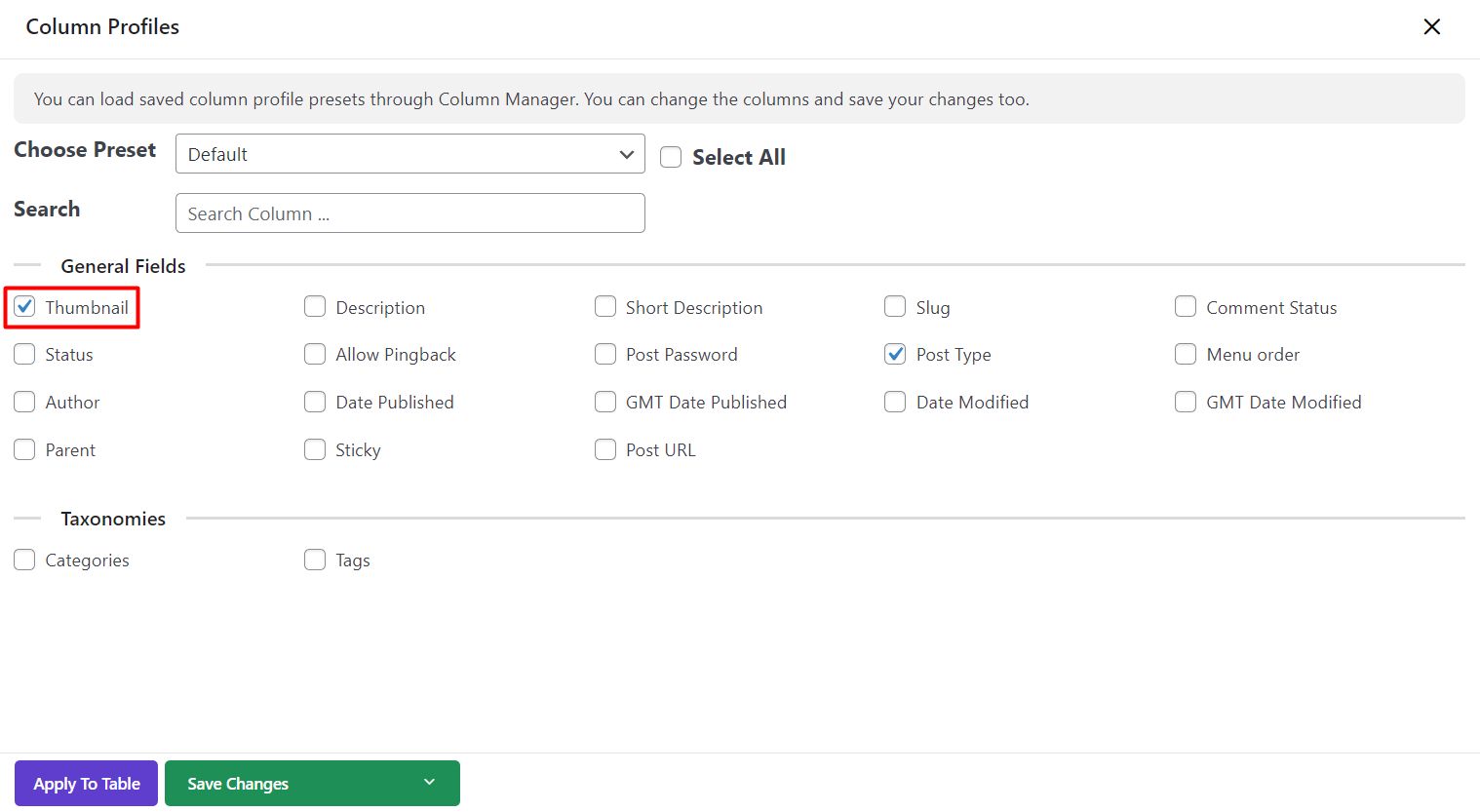Click the Apply To Table button
The width and height of the screenshot is (1480, 812).
(x=86, y=783)
